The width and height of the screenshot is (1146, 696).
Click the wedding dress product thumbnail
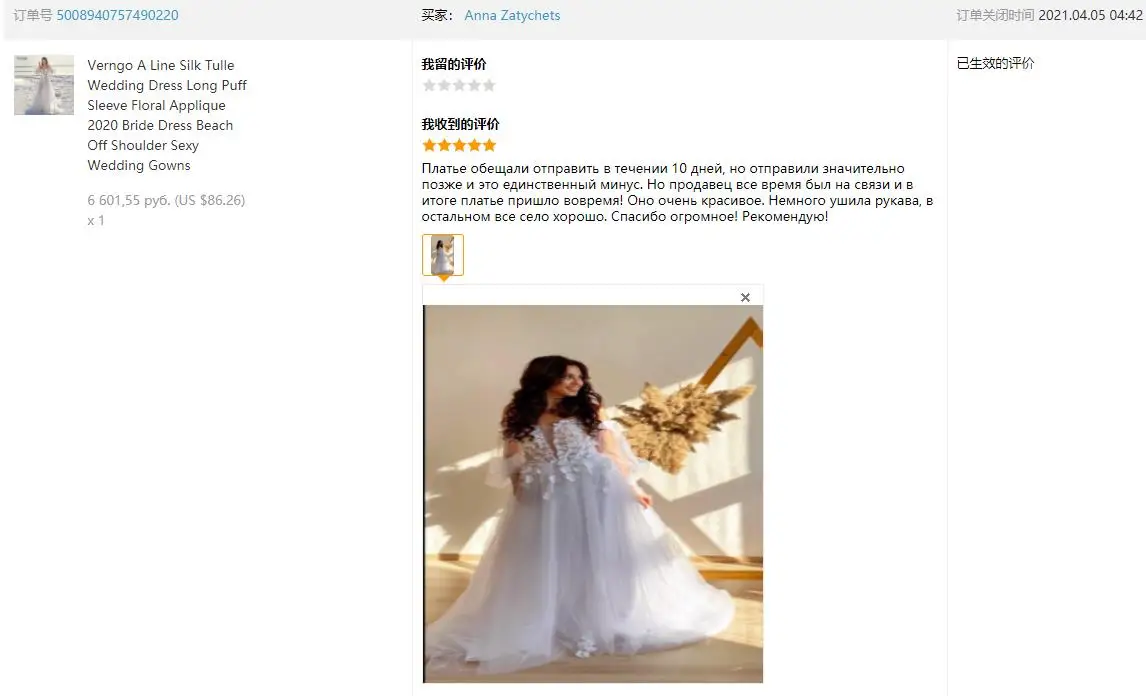click(44, 85)
